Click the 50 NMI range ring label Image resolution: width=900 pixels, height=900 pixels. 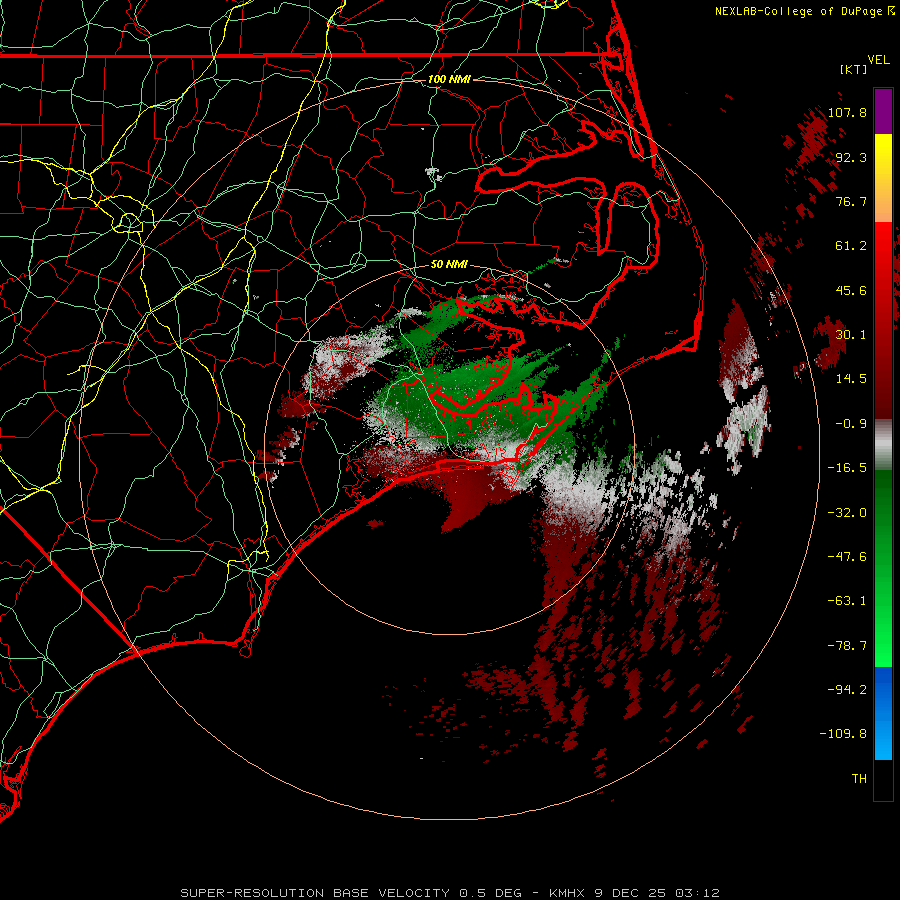pyautogui.click(x=449, y=265)
